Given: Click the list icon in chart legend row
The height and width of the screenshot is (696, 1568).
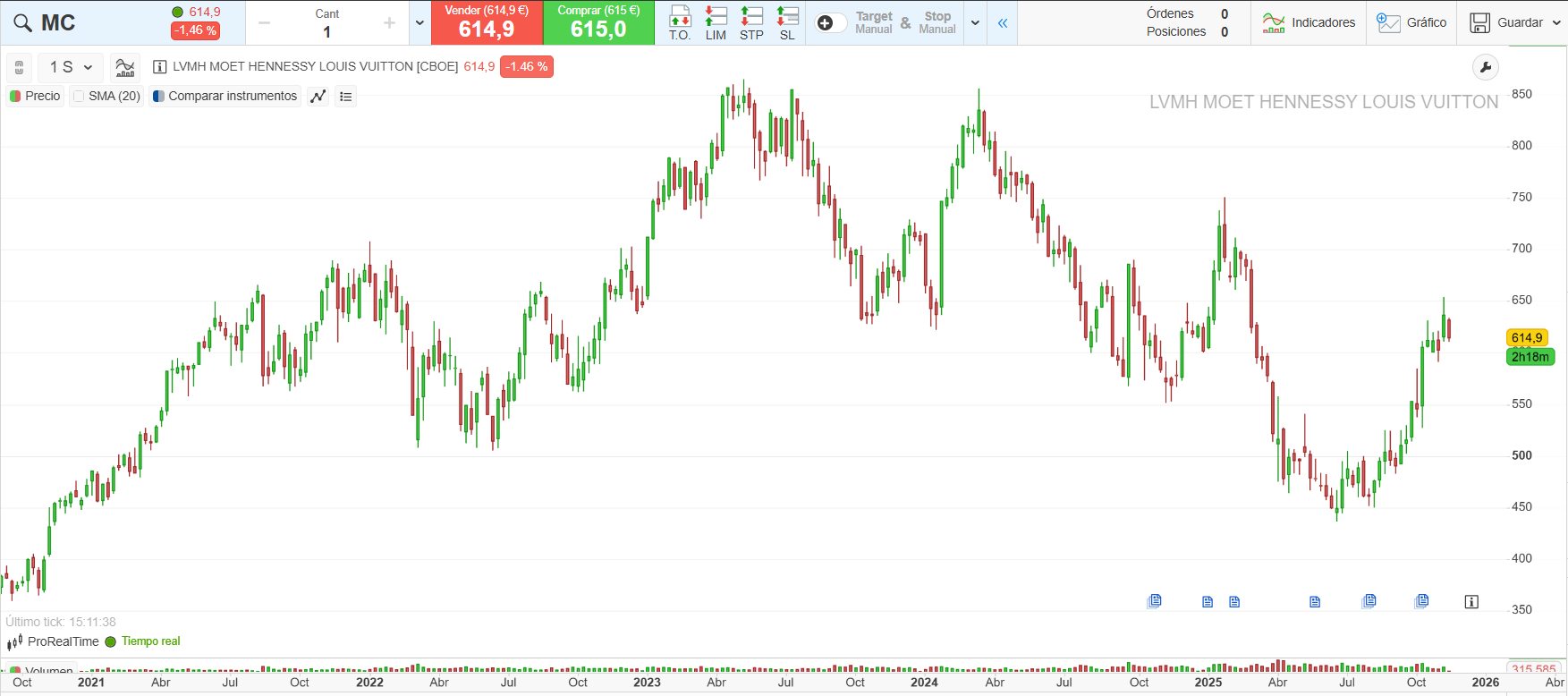Looking at the screenshot, I should click(x=346, y=97).
